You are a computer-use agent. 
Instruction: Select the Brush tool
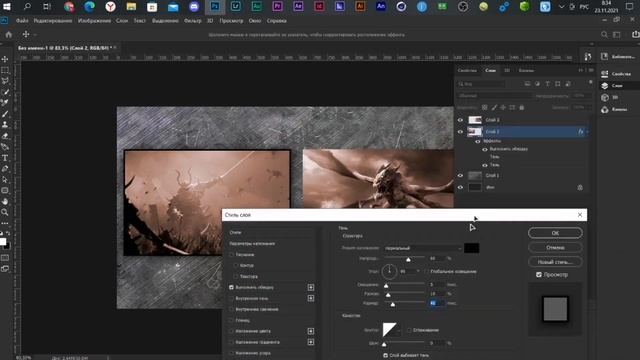pyautogui.click(x=5, y=114)
